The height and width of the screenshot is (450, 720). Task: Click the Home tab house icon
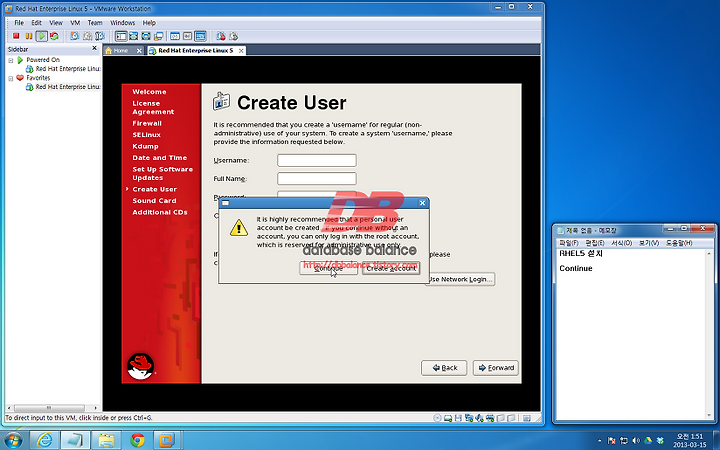(x=109, y=51)
